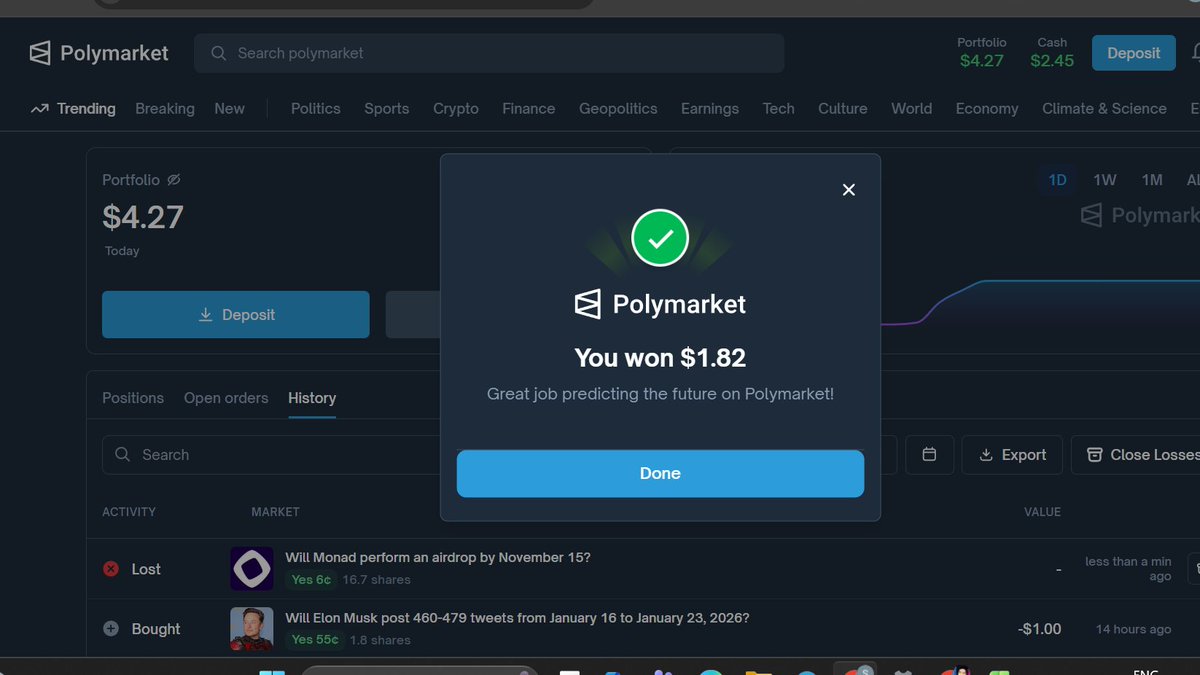The image size is (1200, 675).
Task: Open the Crypto category
Action: [x=456, y=109]
